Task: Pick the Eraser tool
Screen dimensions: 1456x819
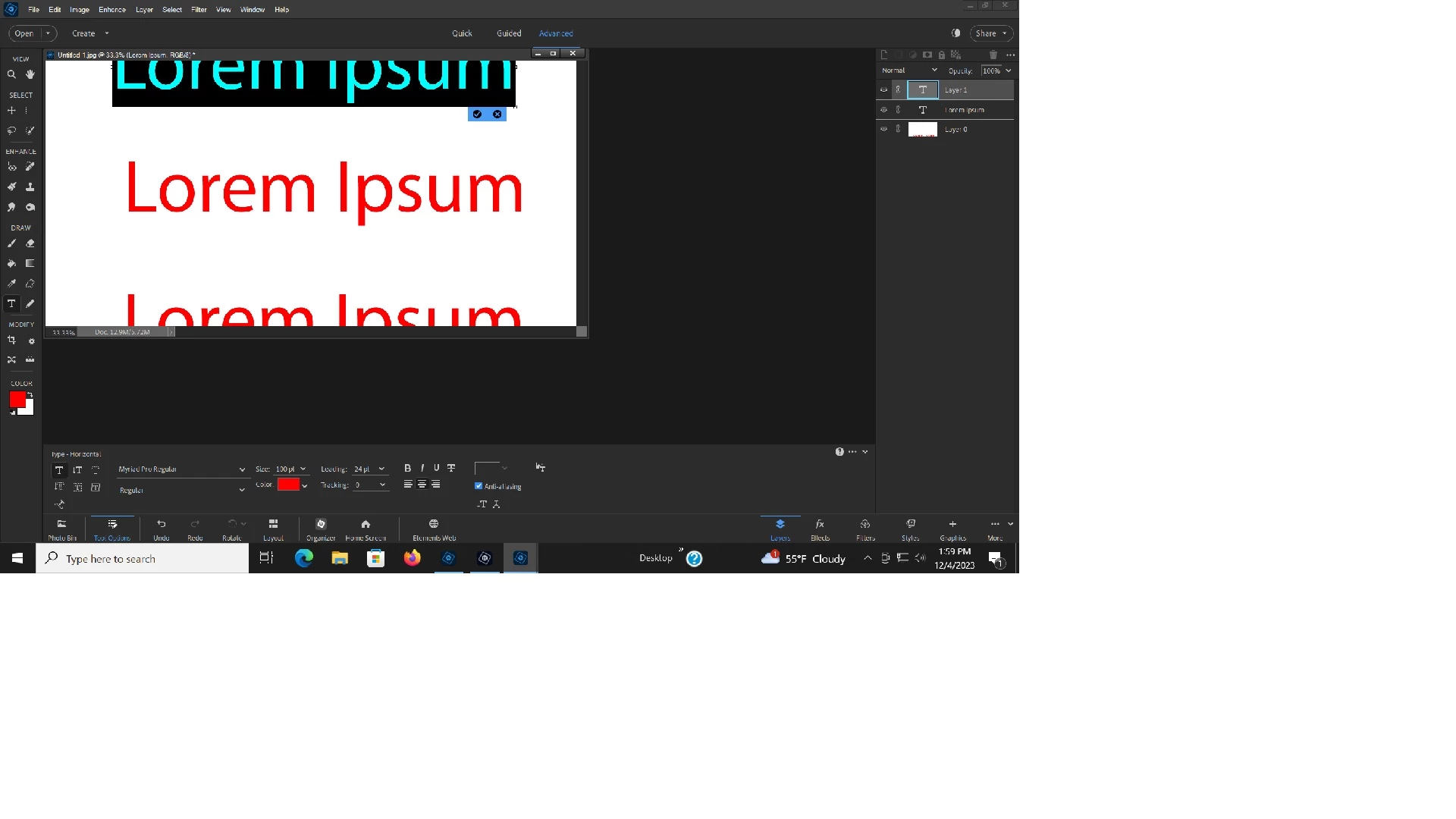Action: click(30, 244)
